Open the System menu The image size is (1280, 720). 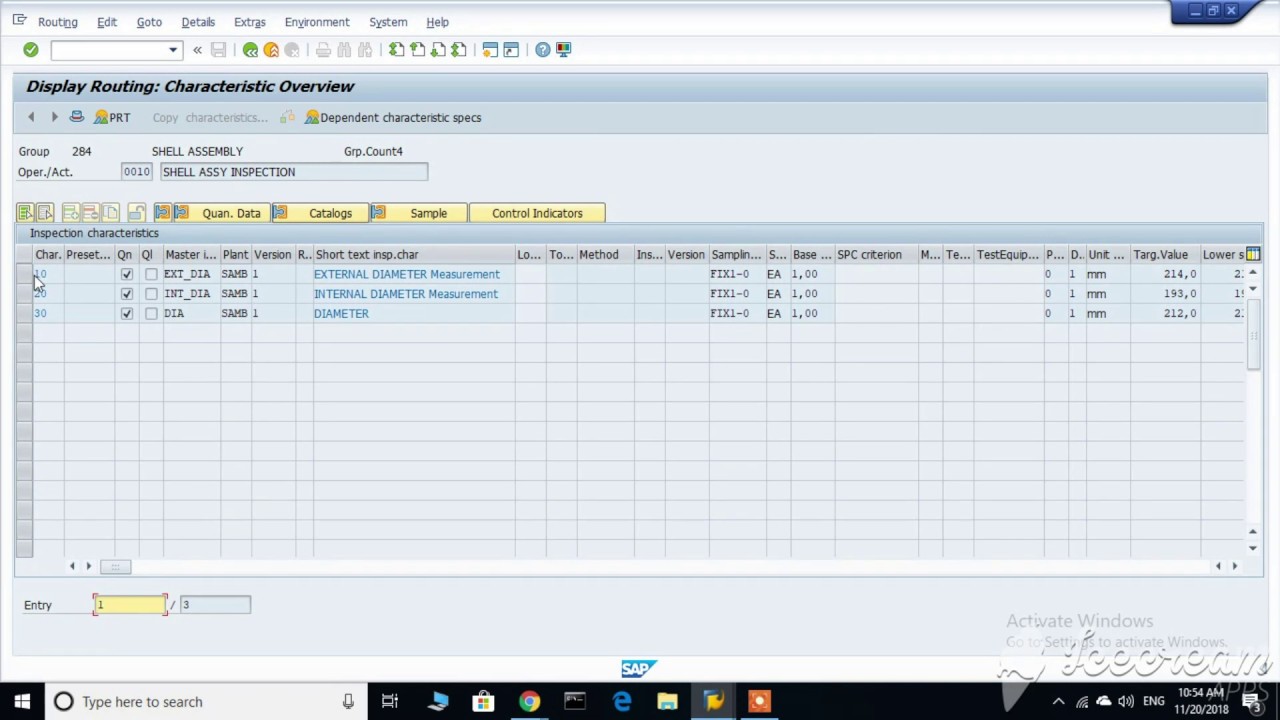[x=388, y=22]
